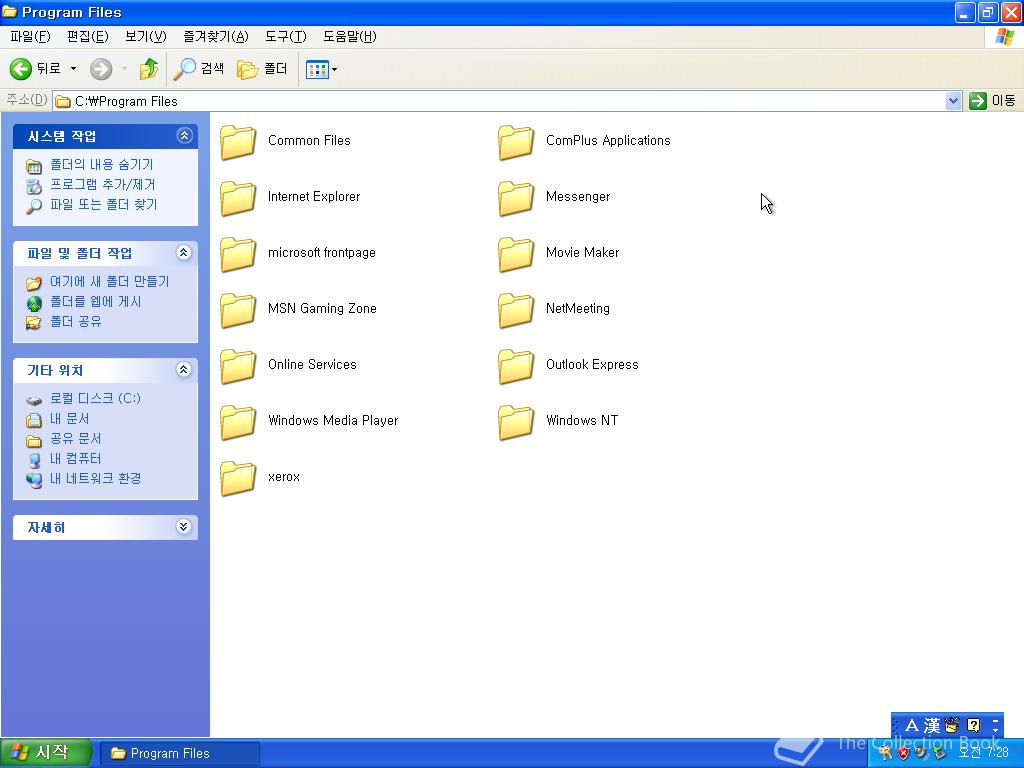Open the Search (검색) toolbar button
This screenshot has height=768, width=1024.
[x=199, y=69]
